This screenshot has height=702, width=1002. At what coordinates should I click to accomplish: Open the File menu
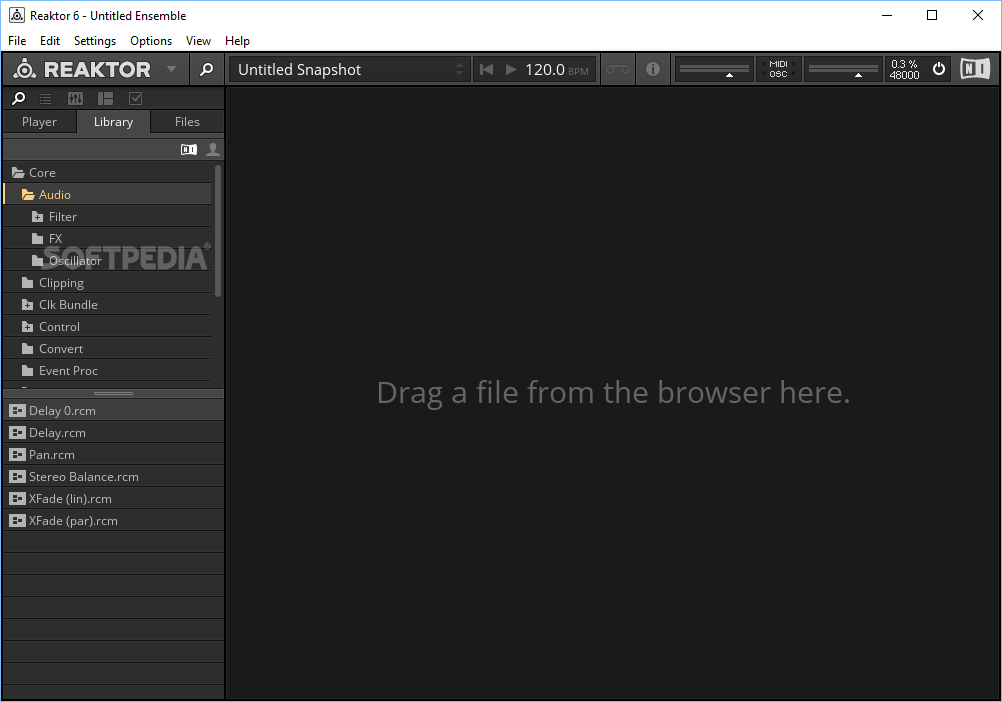click(x=17, y=41)
